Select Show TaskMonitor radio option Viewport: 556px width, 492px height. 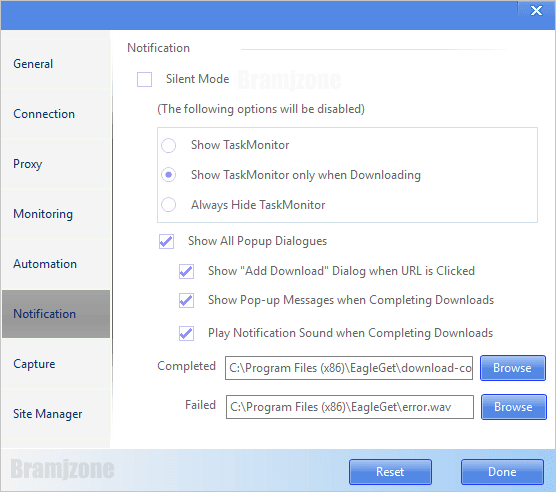[168, 145]
